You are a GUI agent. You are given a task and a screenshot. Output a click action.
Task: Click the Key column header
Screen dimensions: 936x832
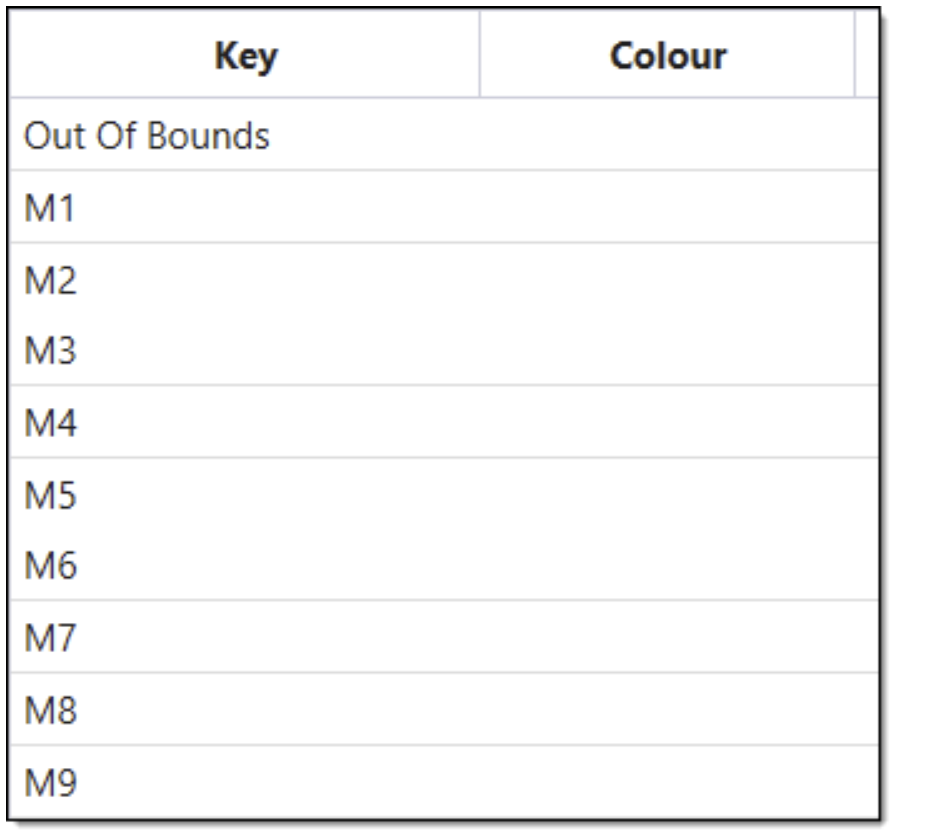(245, 56)
